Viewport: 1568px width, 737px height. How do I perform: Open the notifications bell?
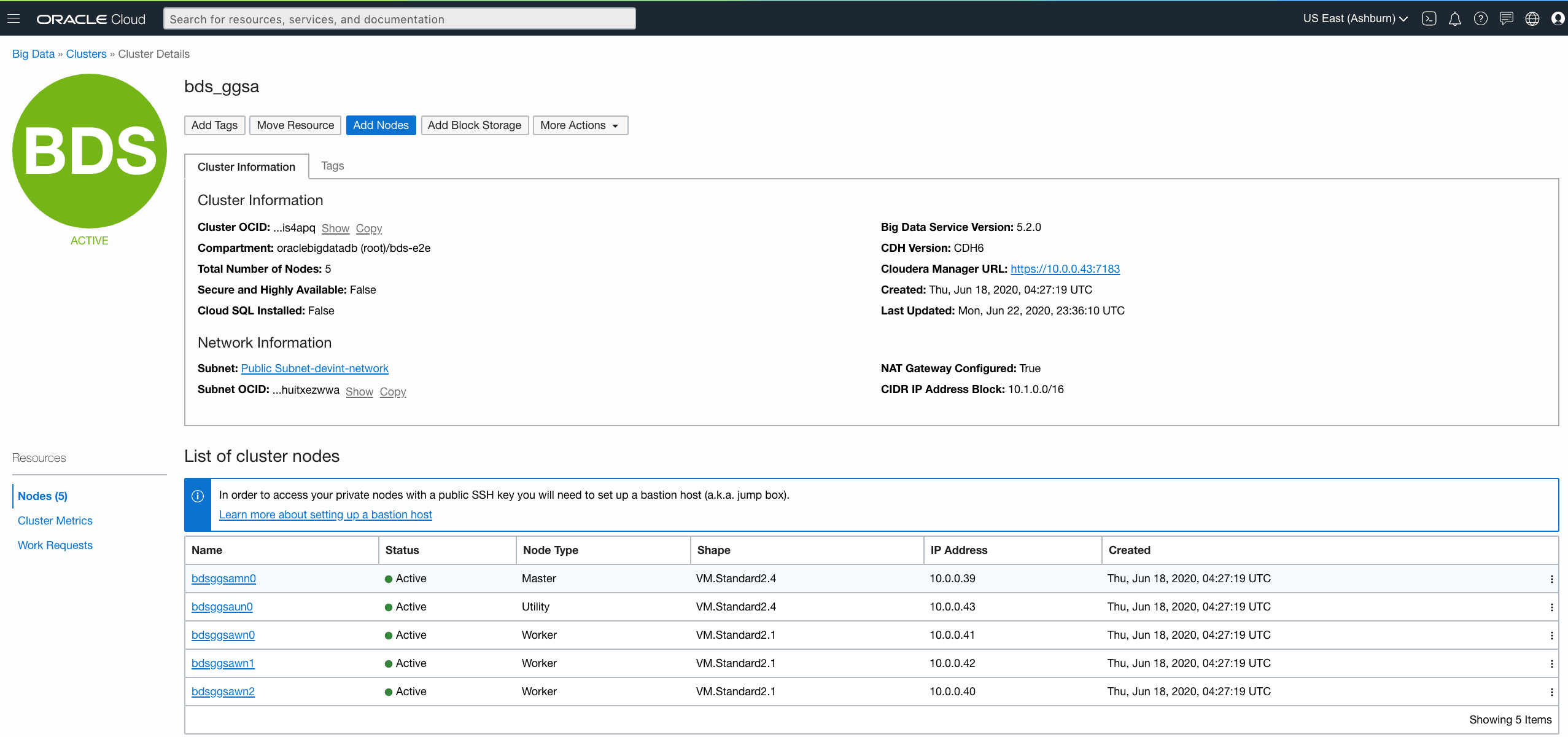(1454, 18)
